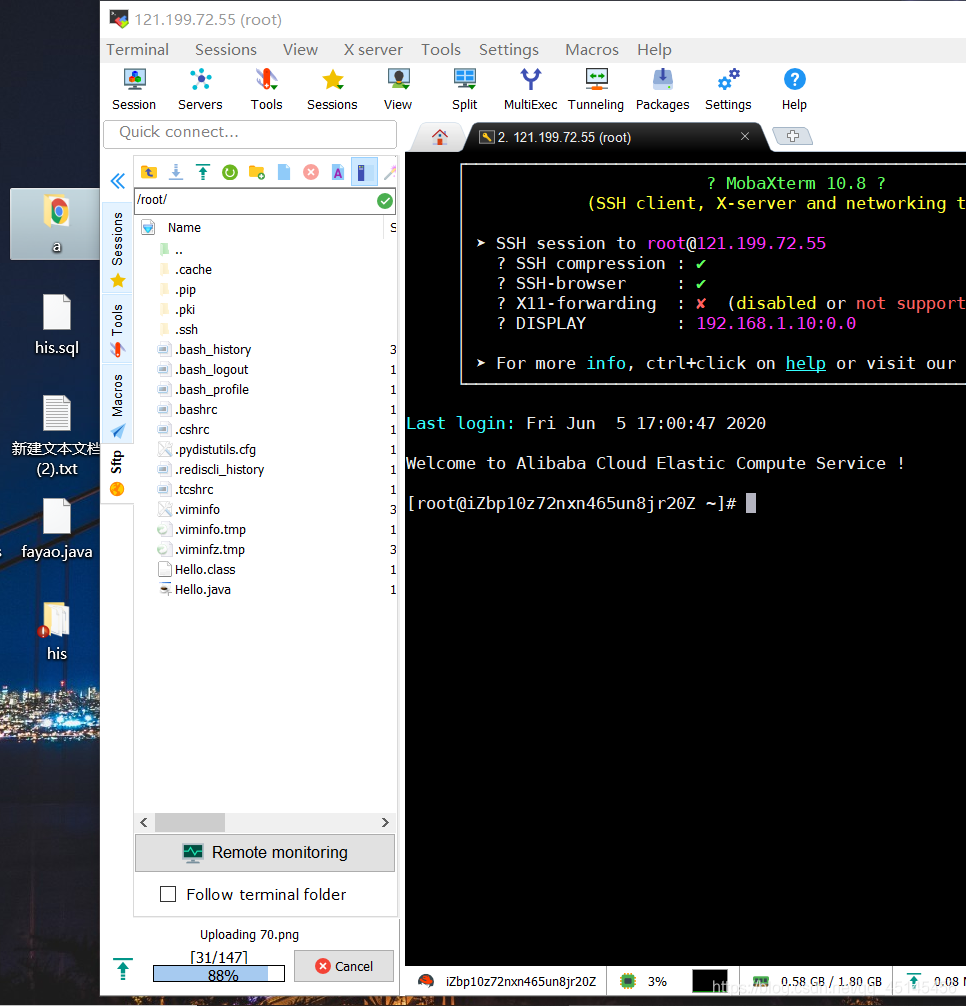Open the home tab icon
This screenshot has width=966, height=1006.
439,137
